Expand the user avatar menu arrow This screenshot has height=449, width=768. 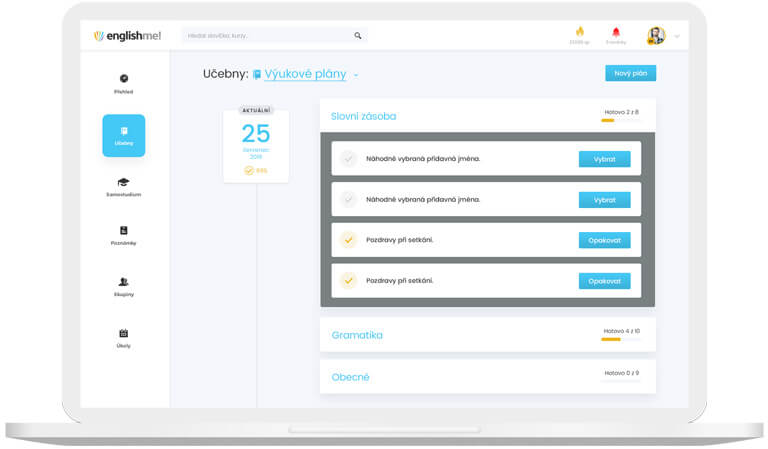(677, 37)
